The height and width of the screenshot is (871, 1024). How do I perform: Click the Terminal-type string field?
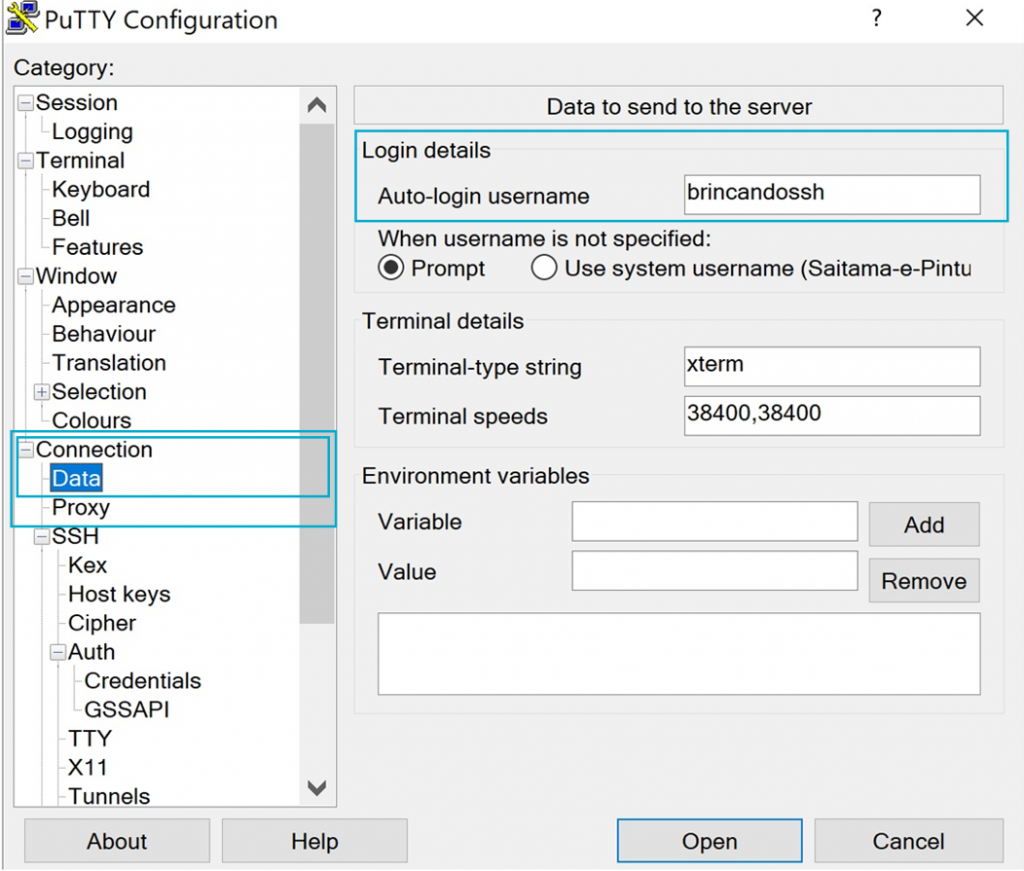click(832, 366)
